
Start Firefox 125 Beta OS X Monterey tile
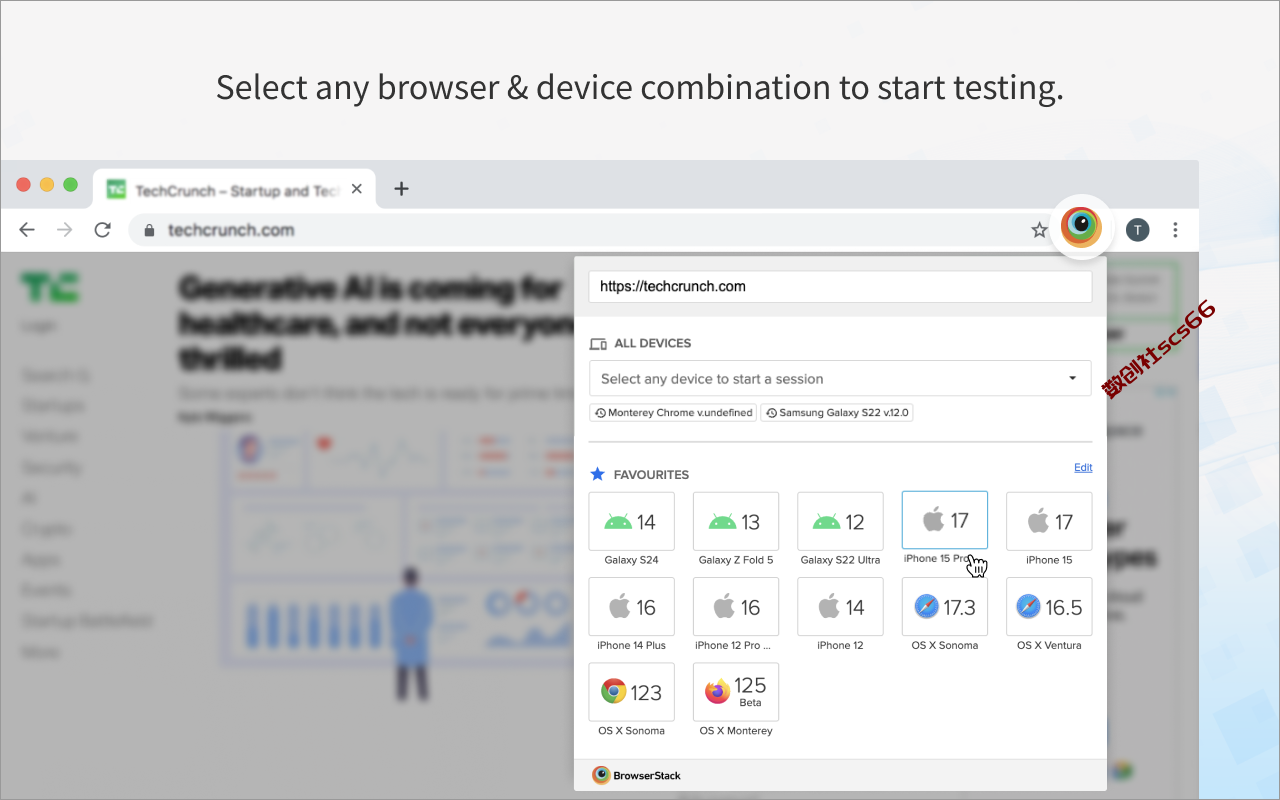coord(736,692)
